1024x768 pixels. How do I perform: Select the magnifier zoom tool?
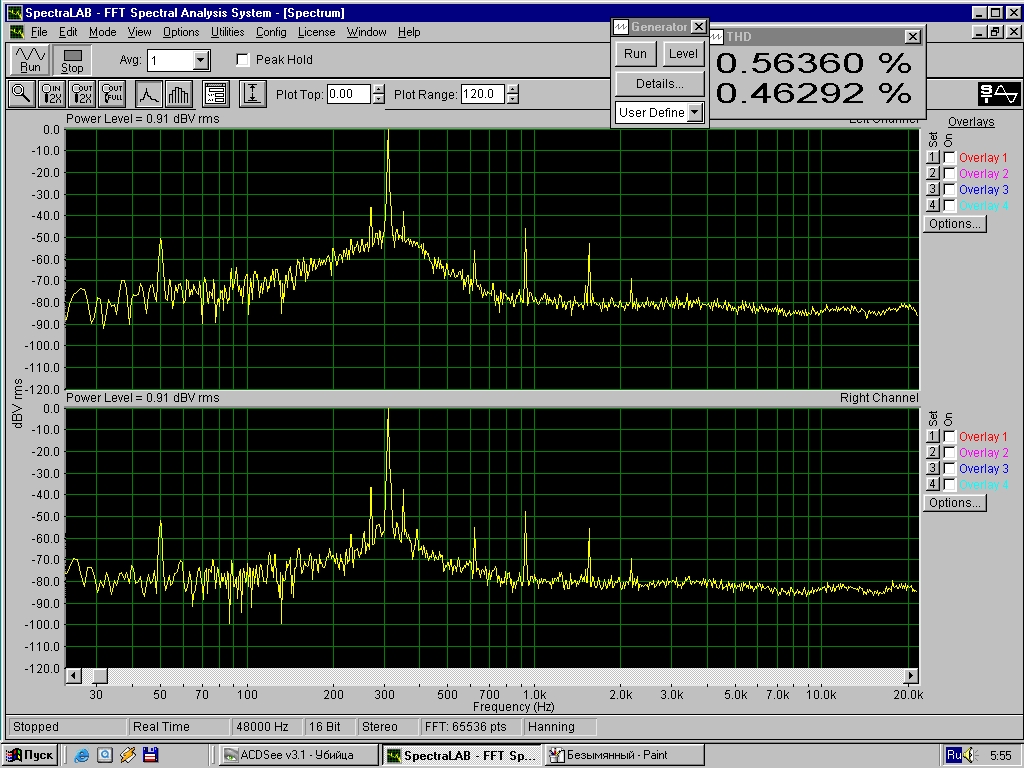point(21,94)
